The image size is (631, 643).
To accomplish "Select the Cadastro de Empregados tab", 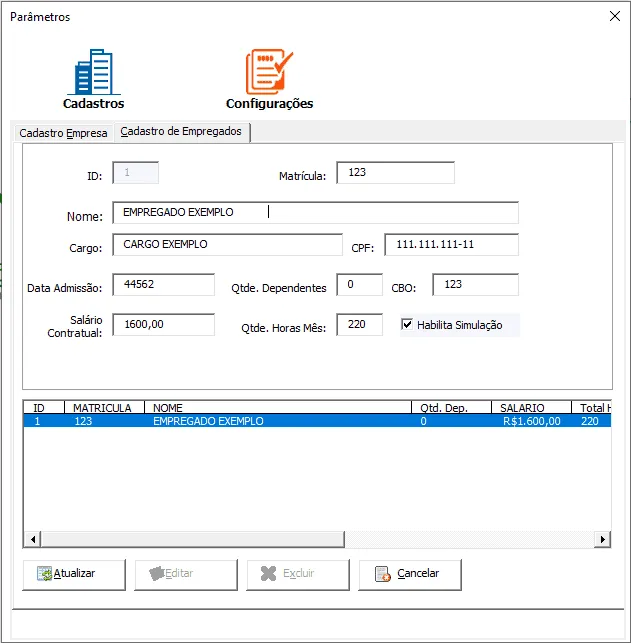I will click(x=181, y=132).
